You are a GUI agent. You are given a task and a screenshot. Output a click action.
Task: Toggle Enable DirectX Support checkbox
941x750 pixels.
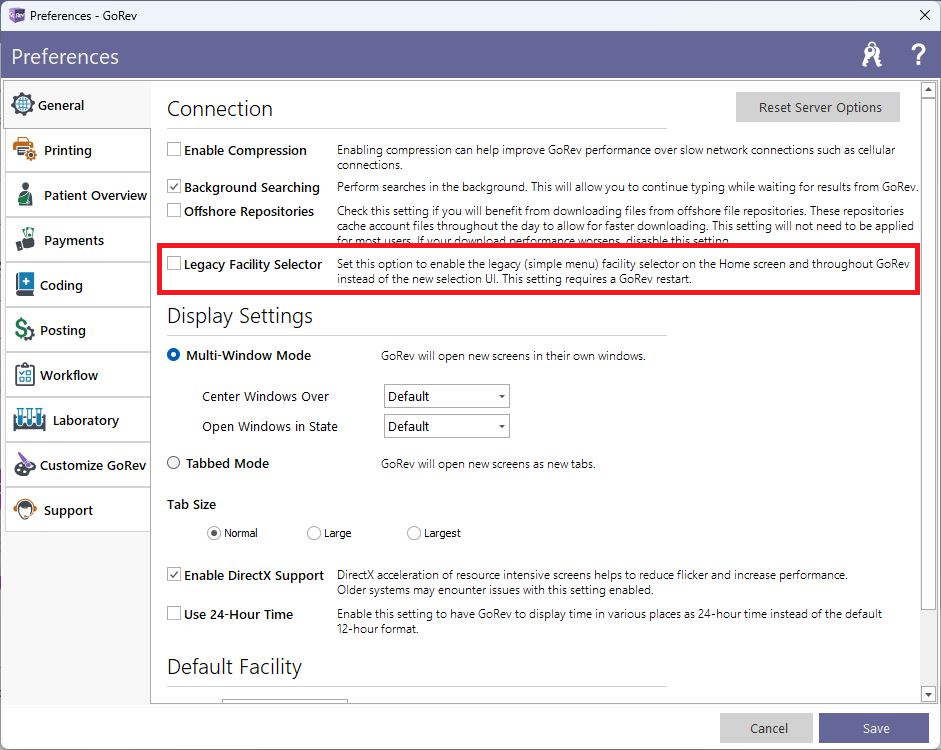pos(174,575)
